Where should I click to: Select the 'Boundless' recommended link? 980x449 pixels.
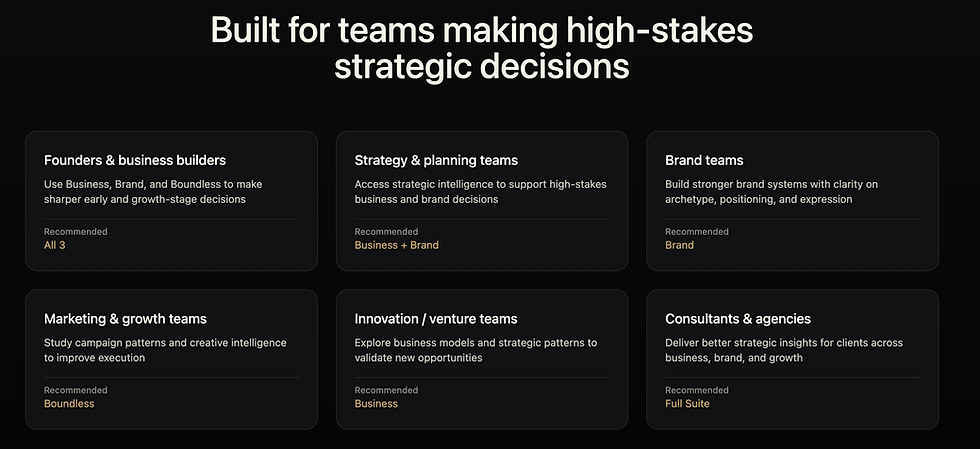69,403
